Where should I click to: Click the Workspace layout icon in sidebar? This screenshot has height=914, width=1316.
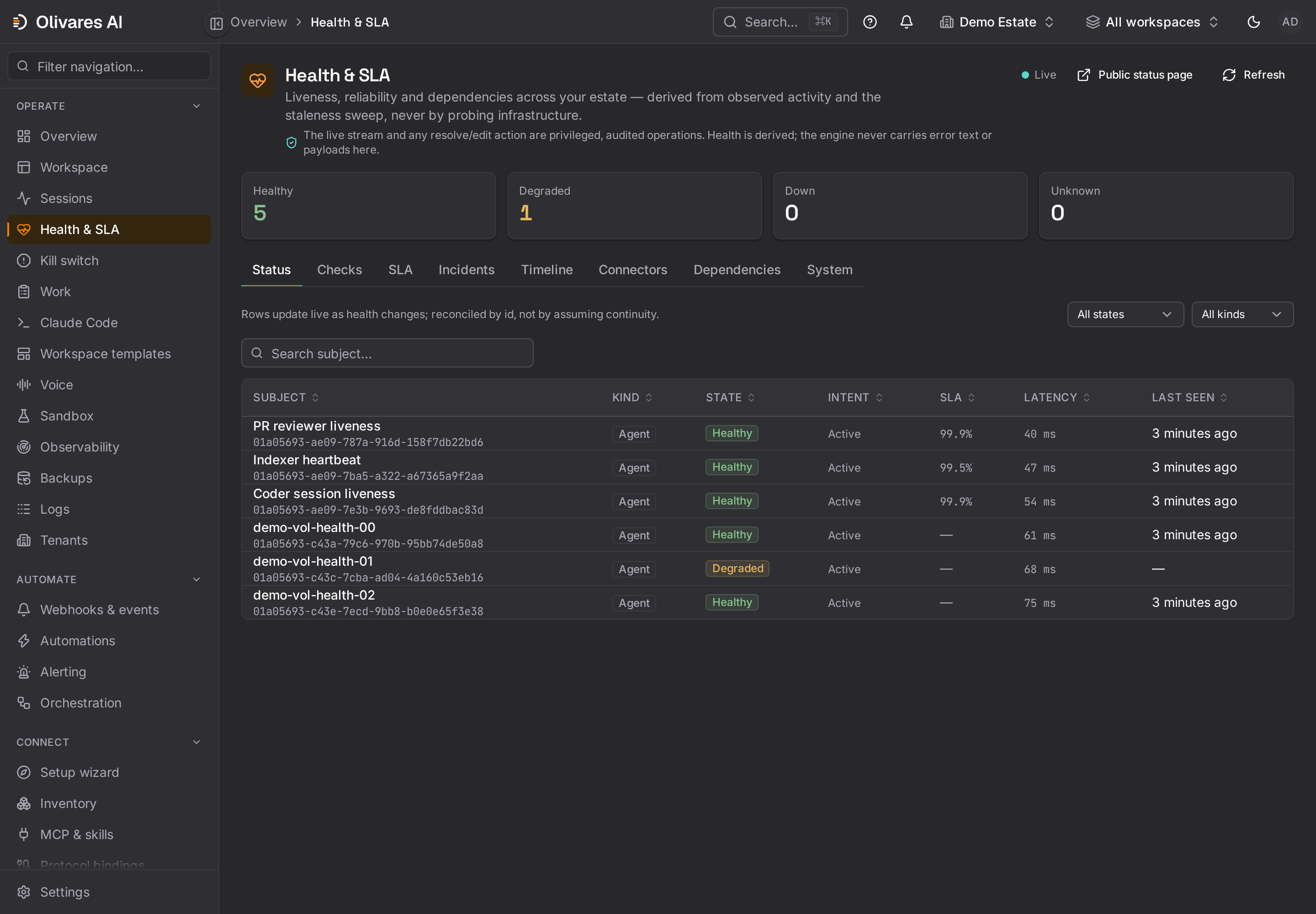coord(23,167)
